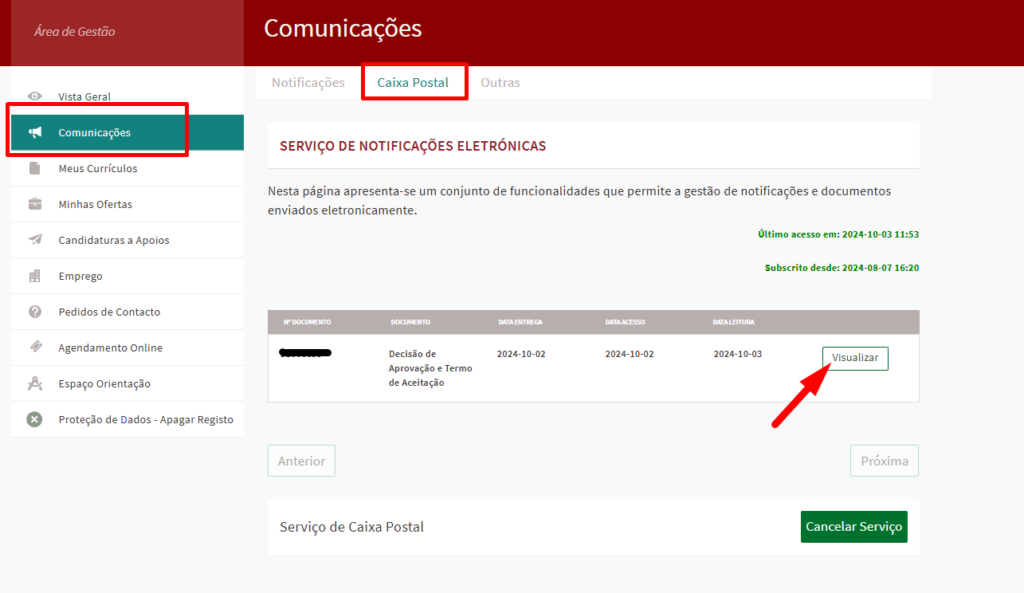The width and height of the screenshot is (1024, 593).
Task: Go to next page with Próxima
Action: [884, 461]
